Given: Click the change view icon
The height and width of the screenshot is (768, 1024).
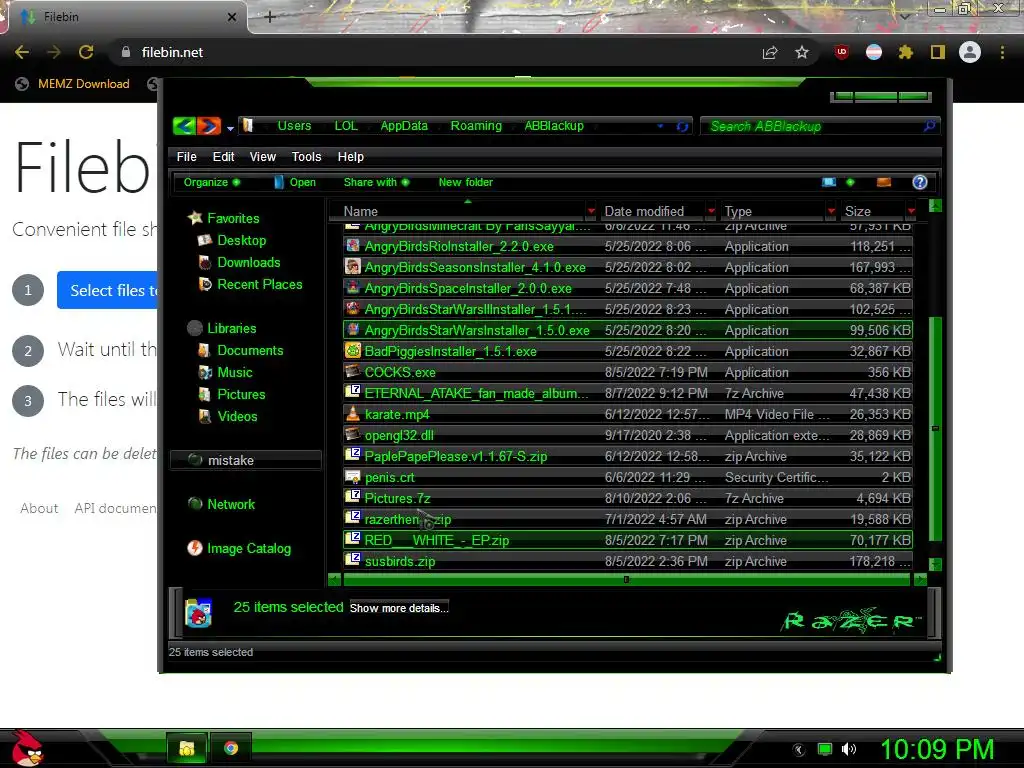Looking at the screenshot, I should click(829, 182).
